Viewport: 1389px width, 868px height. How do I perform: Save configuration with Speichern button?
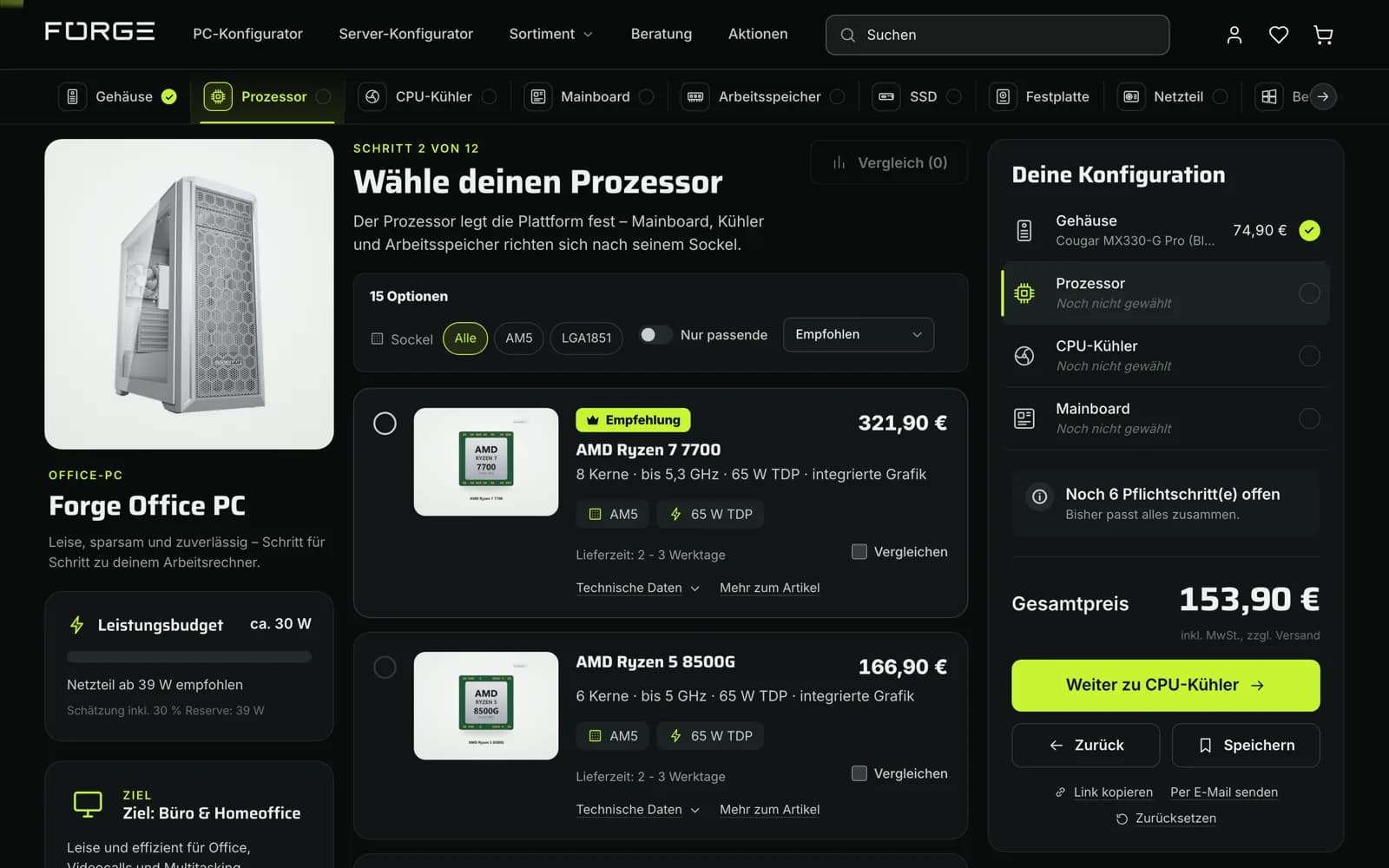click(1246, 745)
